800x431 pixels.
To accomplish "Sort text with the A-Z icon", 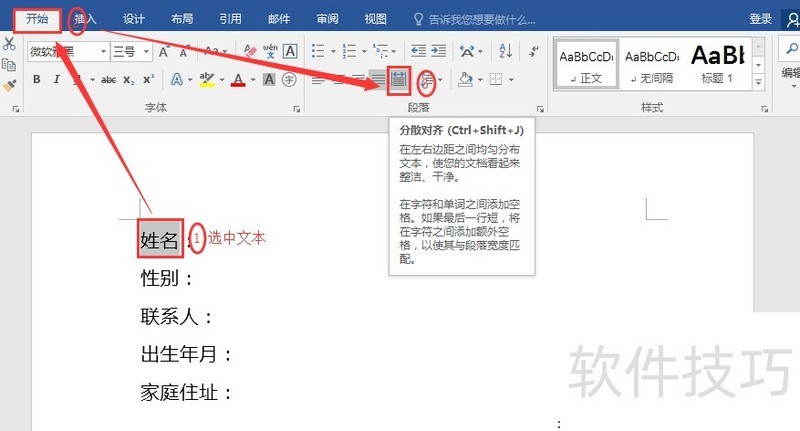I will [506, 51].
